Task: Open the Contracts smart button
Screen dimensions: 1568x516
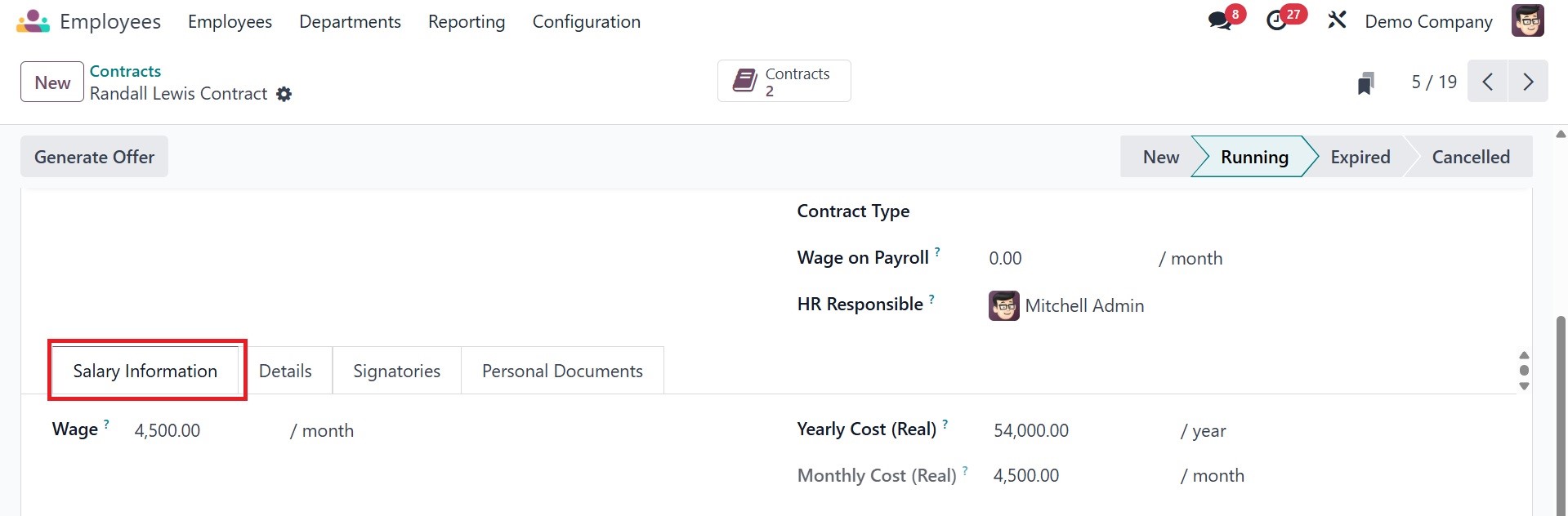Action: (x=784, y=82)
